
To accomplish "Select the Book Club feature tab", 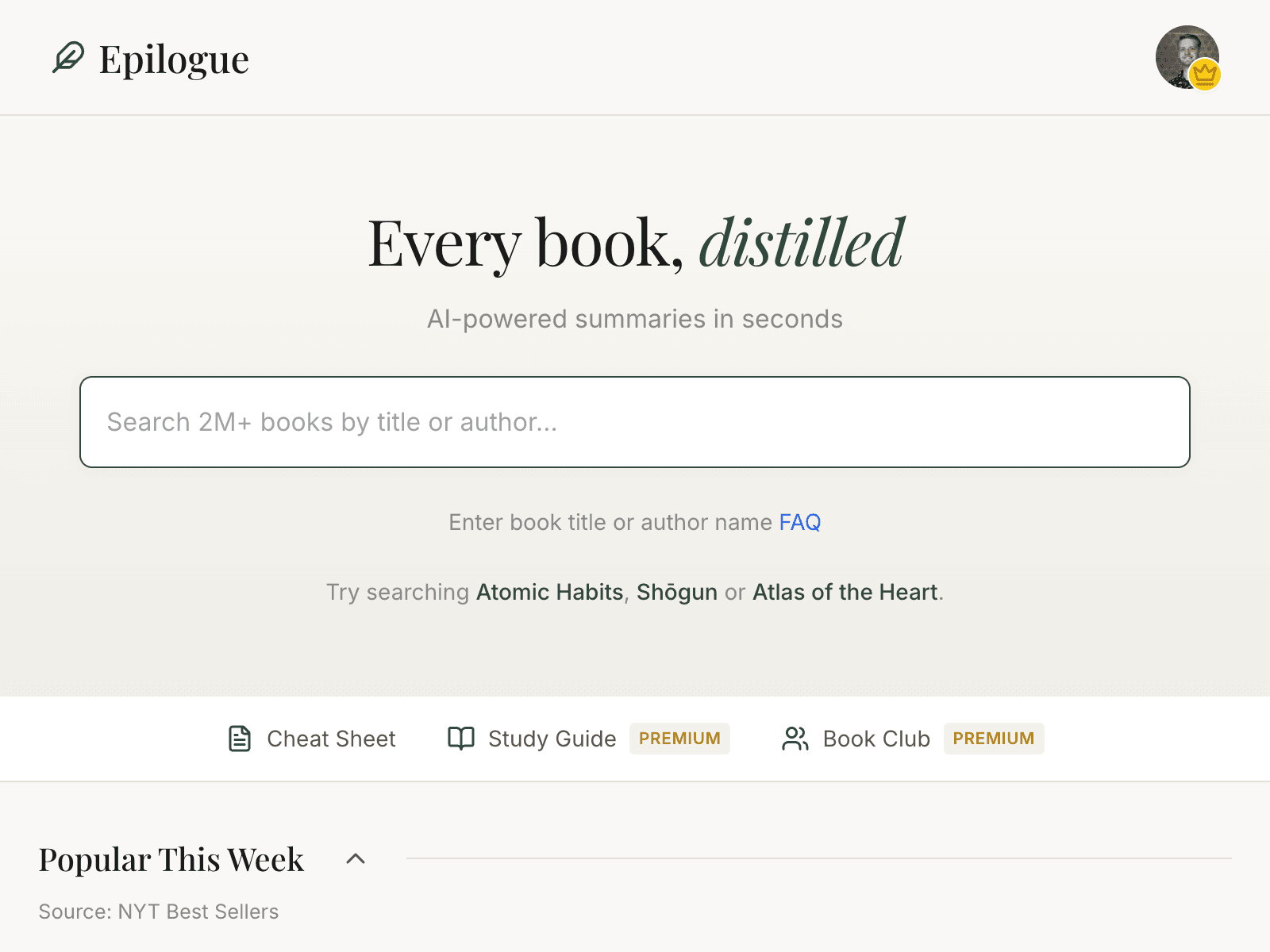I will 876,739.
